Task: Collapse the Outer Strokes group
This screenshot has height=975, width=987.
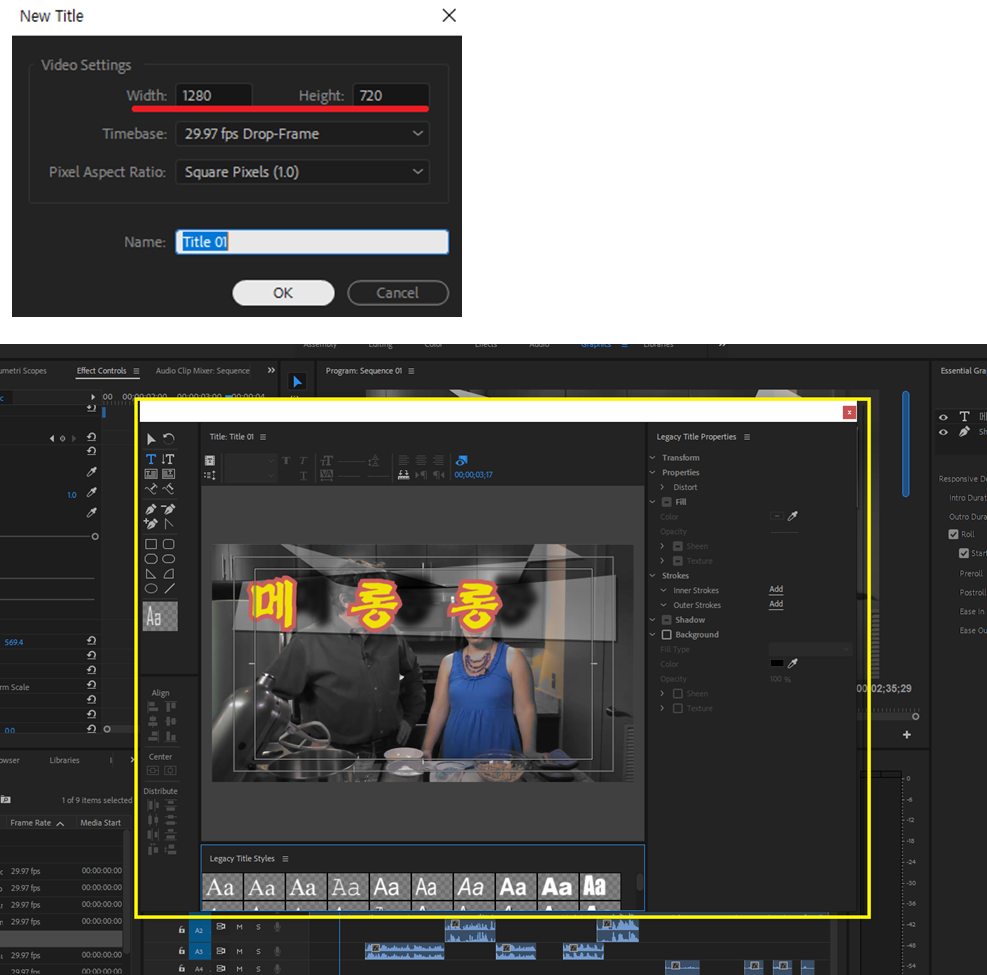Action: tap(663, 605)
